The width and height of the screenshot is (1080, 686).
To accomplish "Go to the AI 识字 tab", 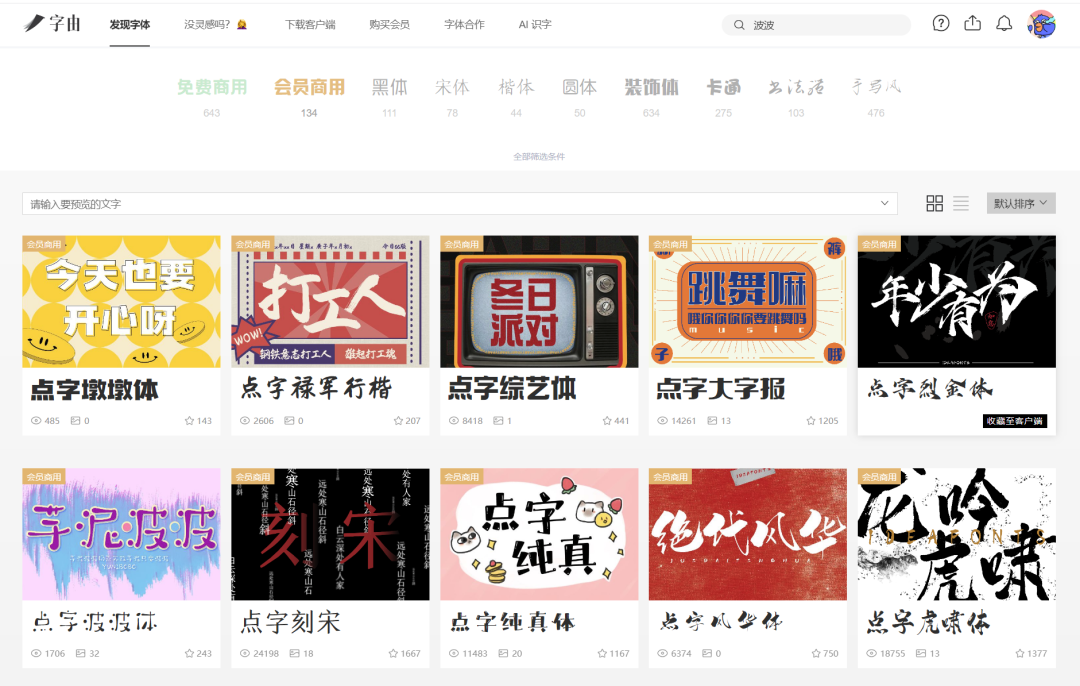I will (535, 25).
